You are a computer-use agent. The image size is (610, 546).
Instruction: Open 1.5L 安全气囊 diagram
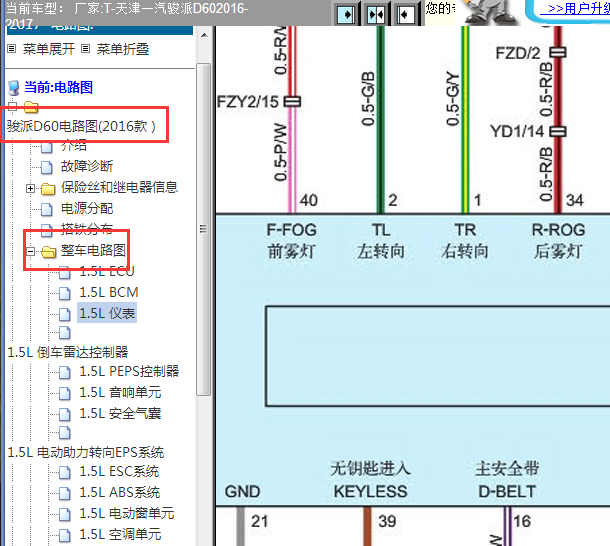(120, 413)
